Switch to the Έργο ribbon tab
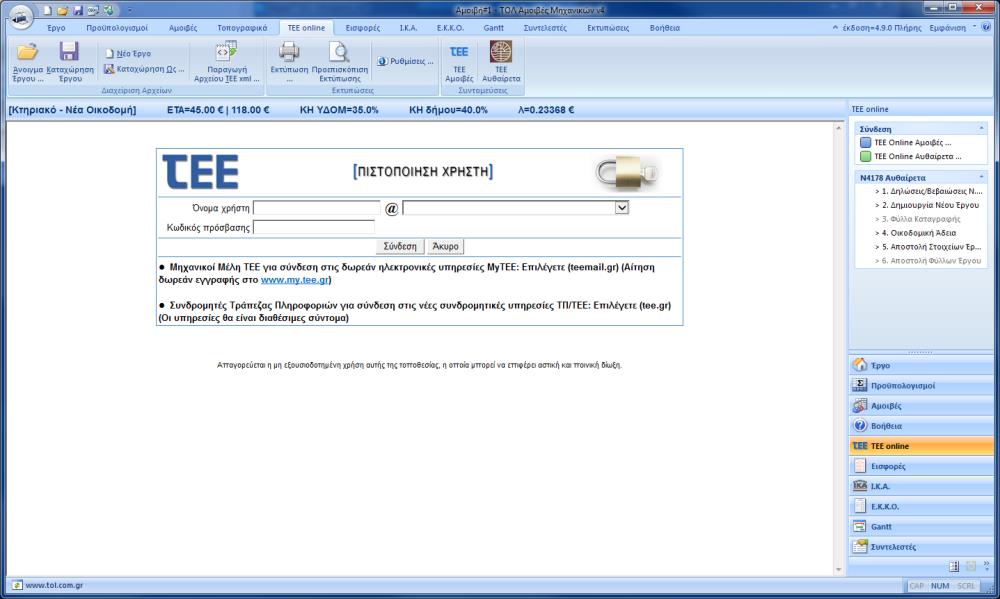The image size is (1000, 599). point(56,28)
